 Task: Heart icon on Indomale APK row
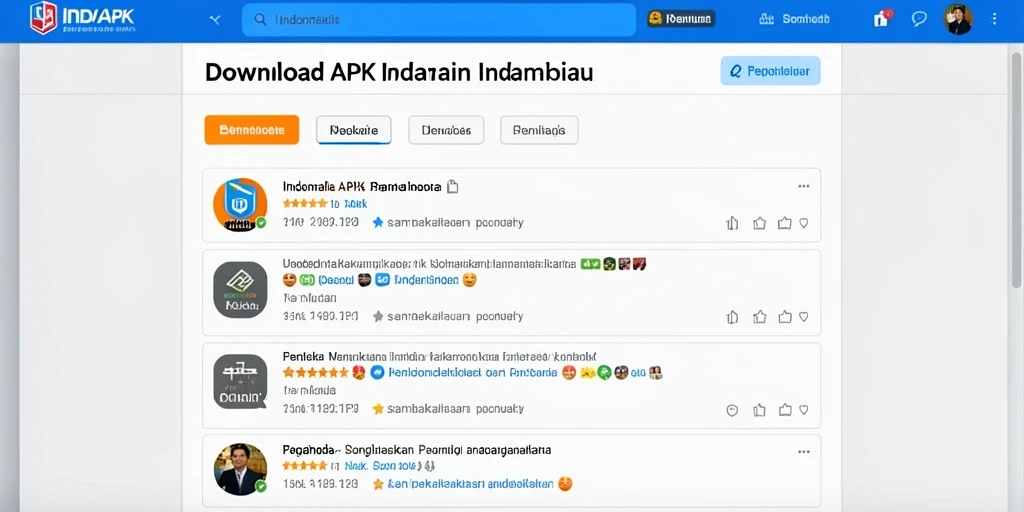[804, 223]
